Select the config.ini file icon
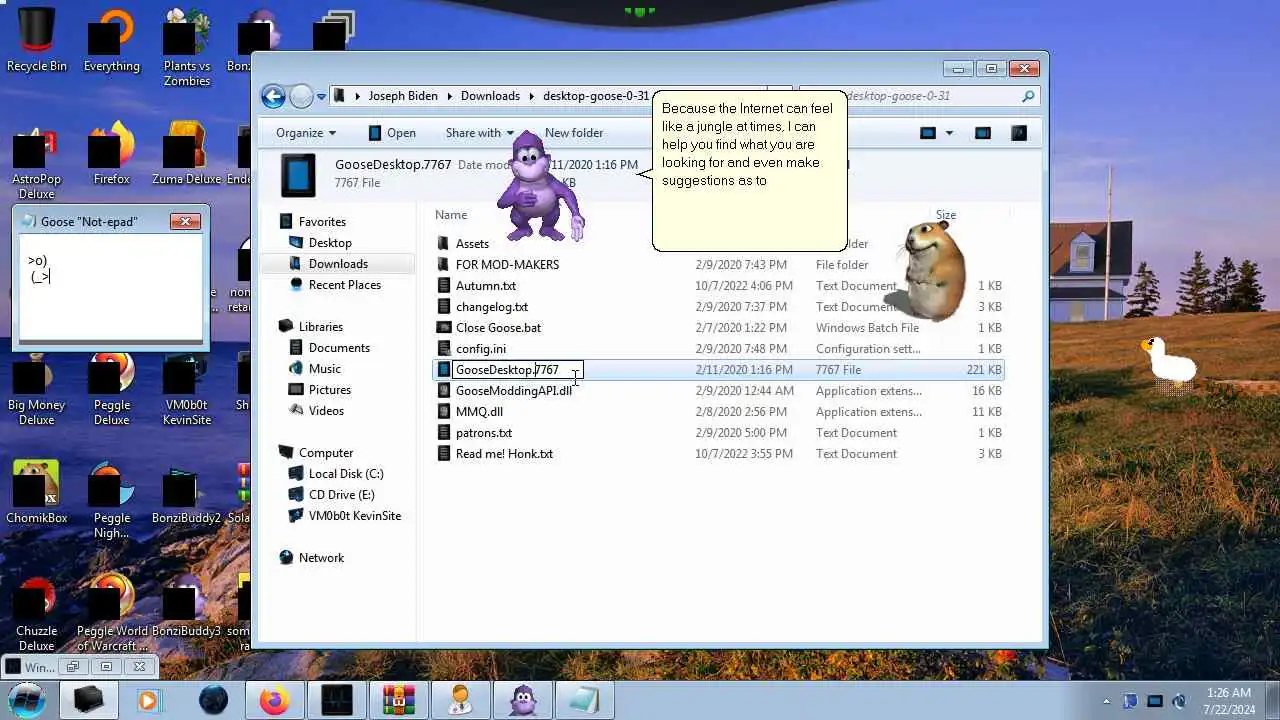This screenshot has width=1280, height=720. pyautogui.click(x=444, y=349)
